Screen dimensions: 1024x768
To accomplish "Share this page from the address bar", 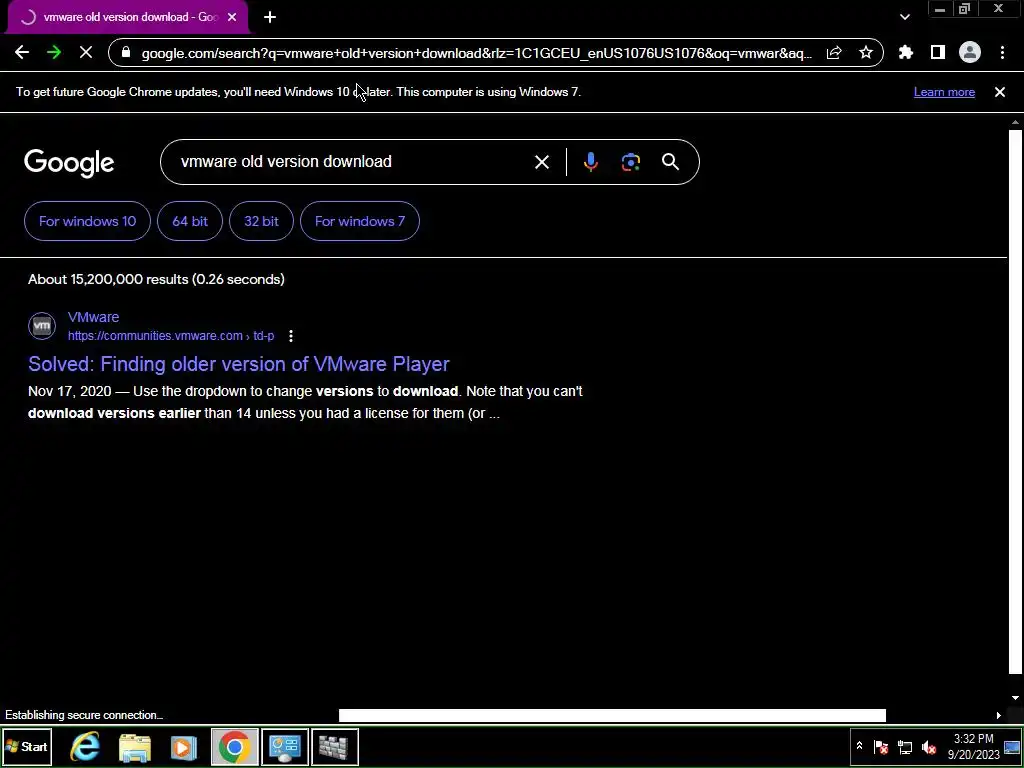I will tap(834, 53).
